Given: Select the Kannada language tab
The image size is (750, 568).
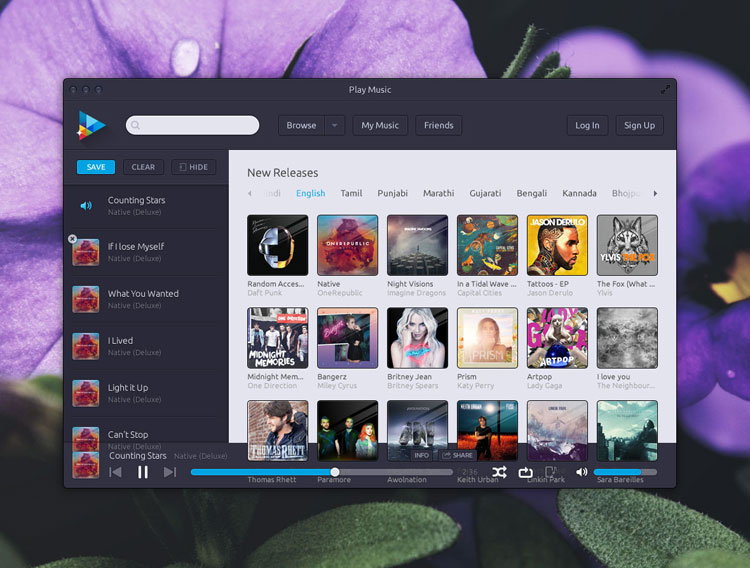Looking at the screenshot, I should pyautogui.click(x=579, y=193).
